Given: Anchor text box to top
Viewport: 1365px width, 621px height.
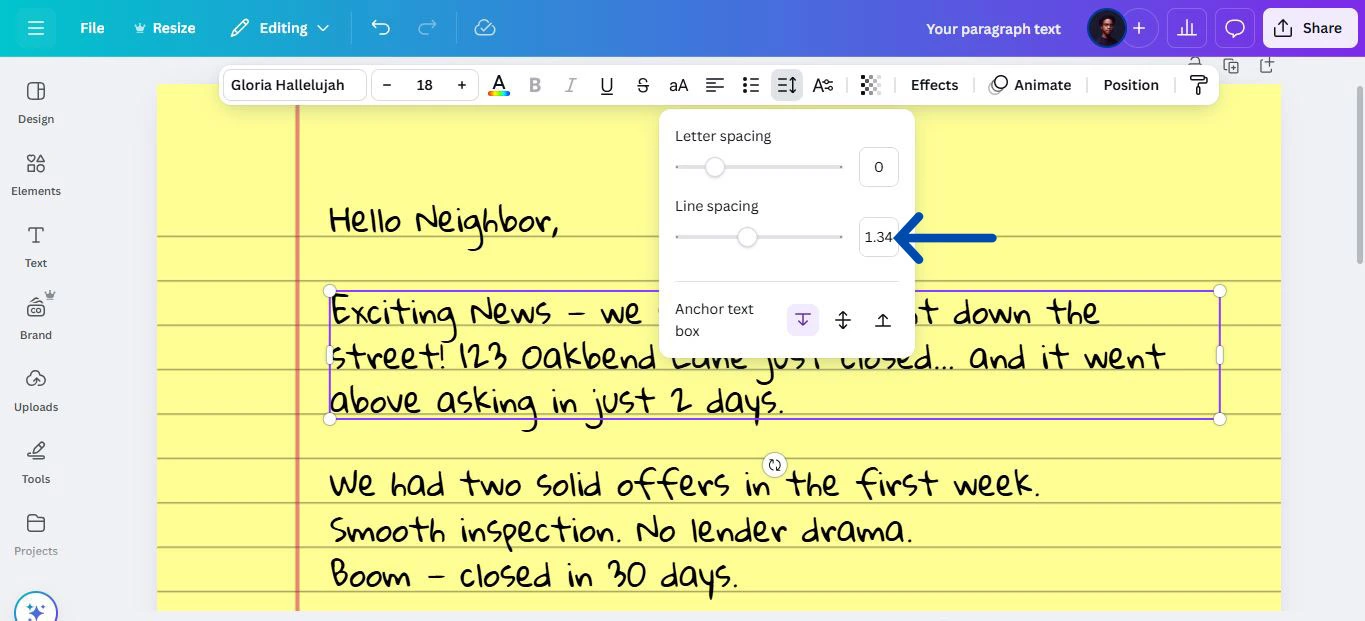Looking at the screenshot, I should (x=802, y=320).
